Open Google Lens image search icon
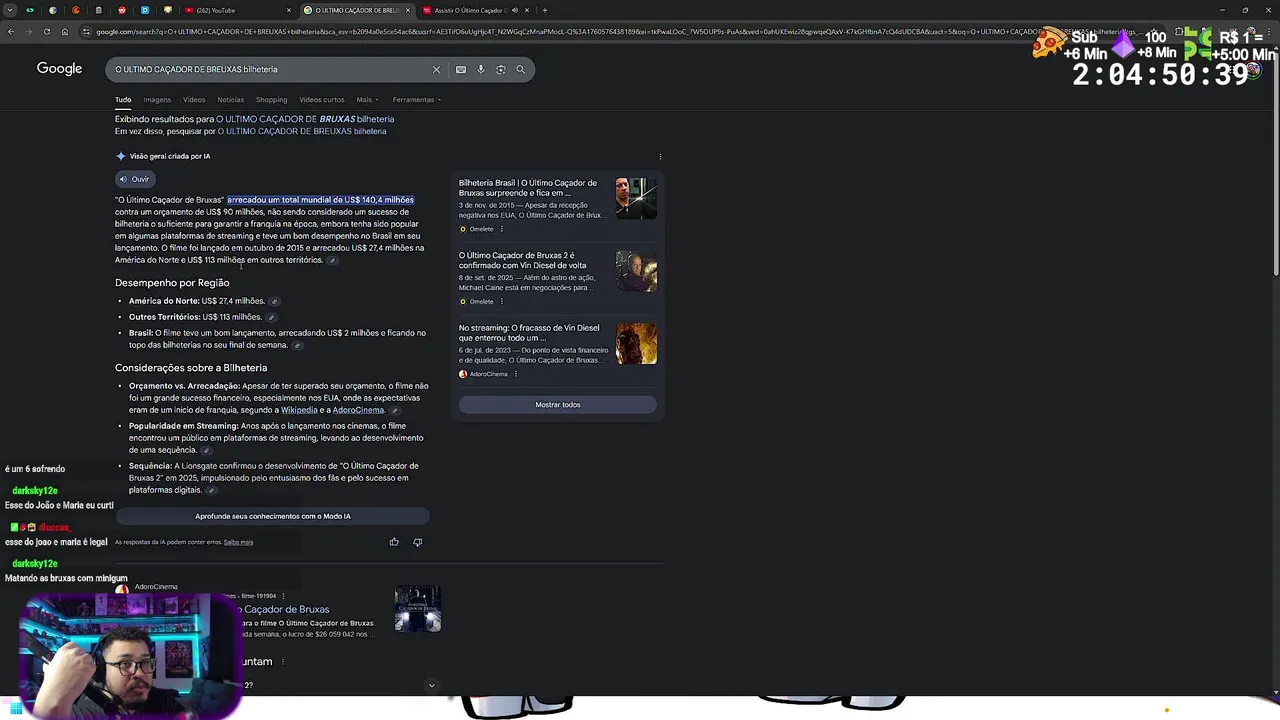 click(x=501, y=69)
